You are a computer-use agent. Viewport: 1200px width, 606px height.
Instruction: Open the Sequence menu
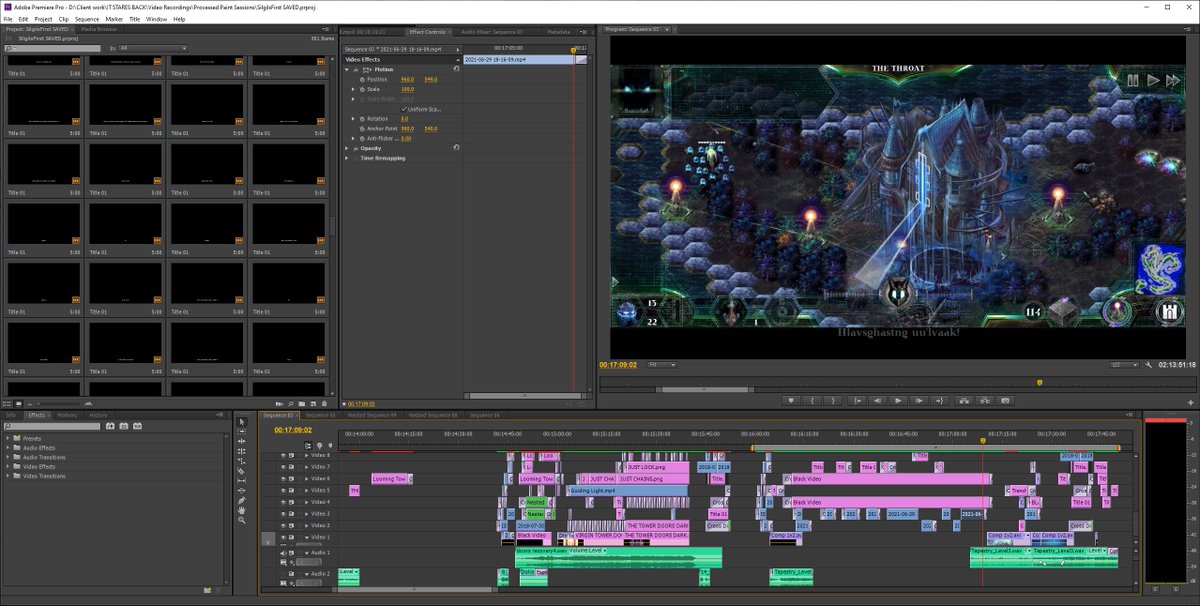(x=87, y=19)
